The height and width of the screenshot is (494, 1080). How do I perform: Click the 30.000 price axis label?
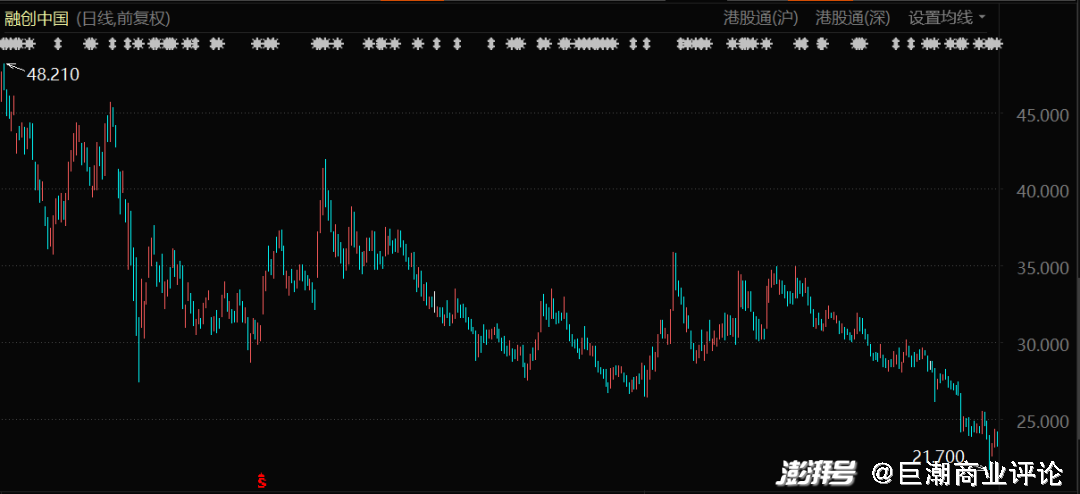pyautogui.click(x=1043, y=343)
